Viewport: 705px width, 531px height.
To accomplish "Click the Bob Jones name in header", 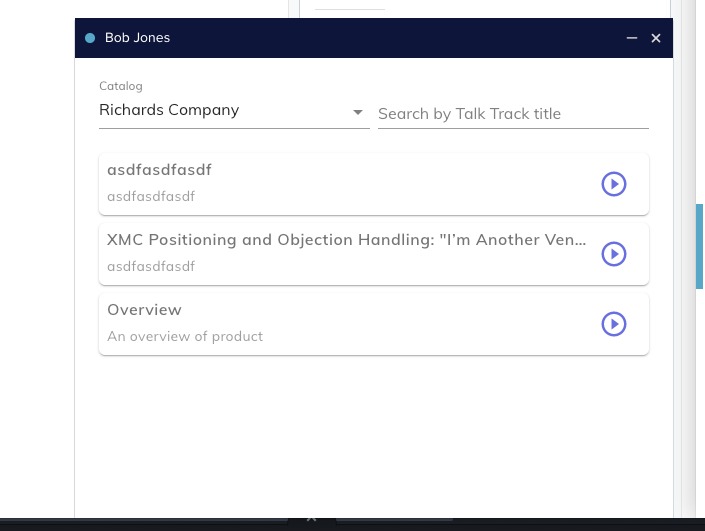I will [137, 38].
